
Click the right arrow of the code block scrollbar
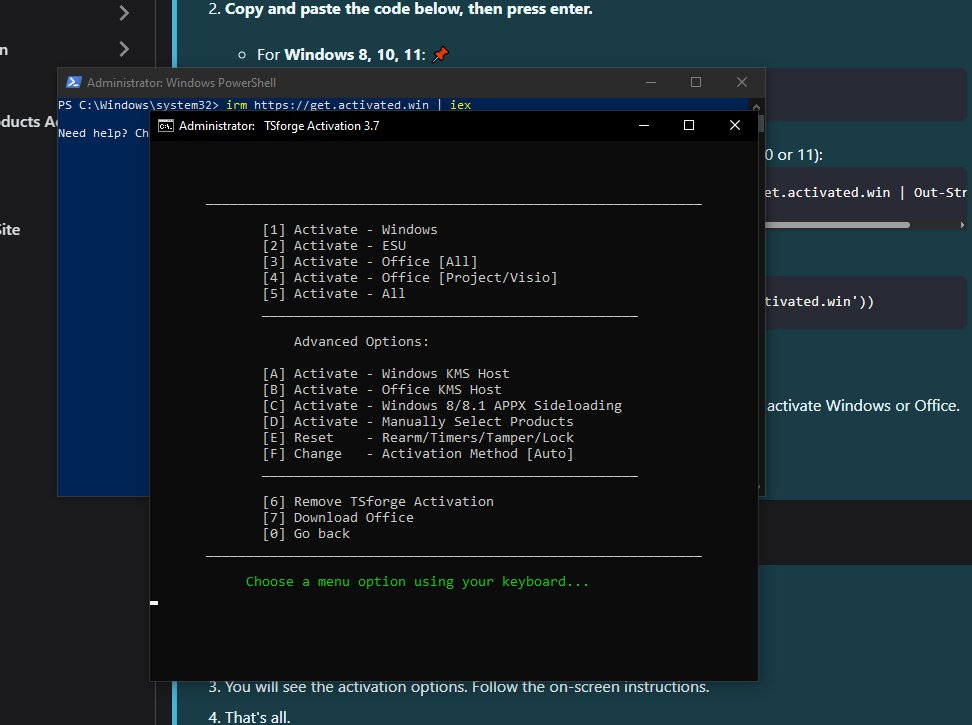tap(962, 225)
